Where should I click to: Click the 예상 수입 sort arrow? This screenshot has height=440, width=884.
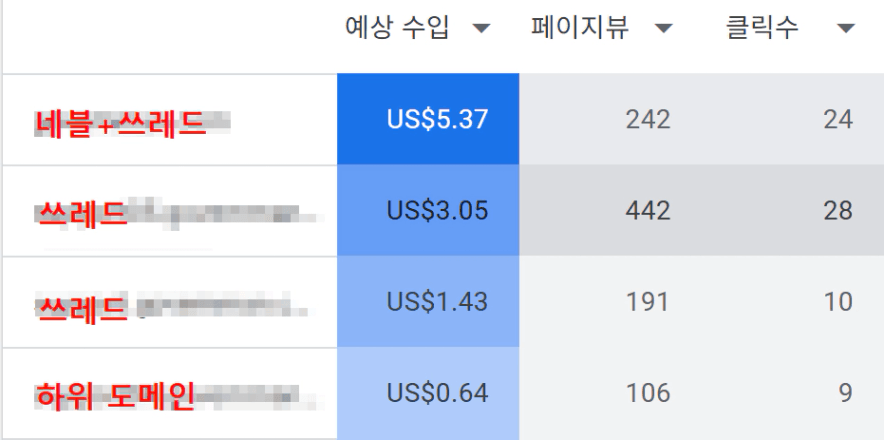point(481,29)
